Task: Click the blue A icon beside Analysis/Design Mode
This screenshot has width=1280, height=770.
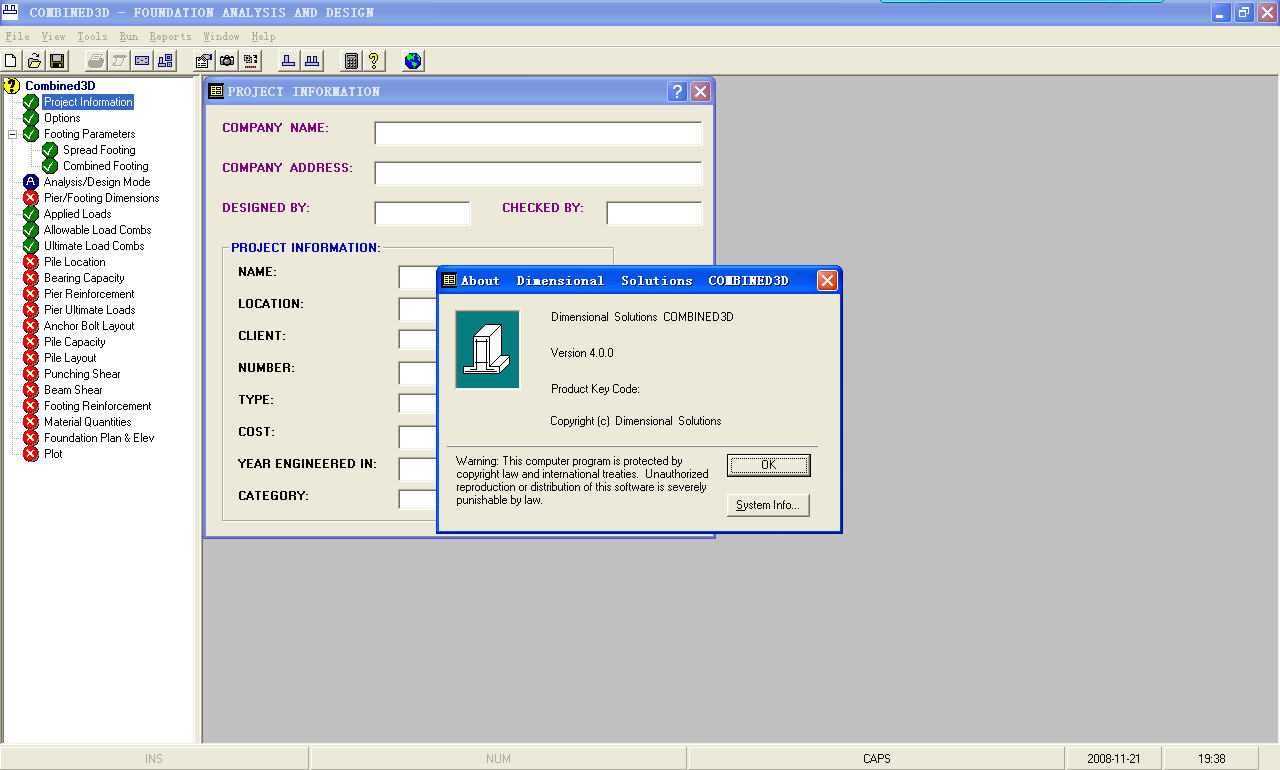Action: [31, 182]
